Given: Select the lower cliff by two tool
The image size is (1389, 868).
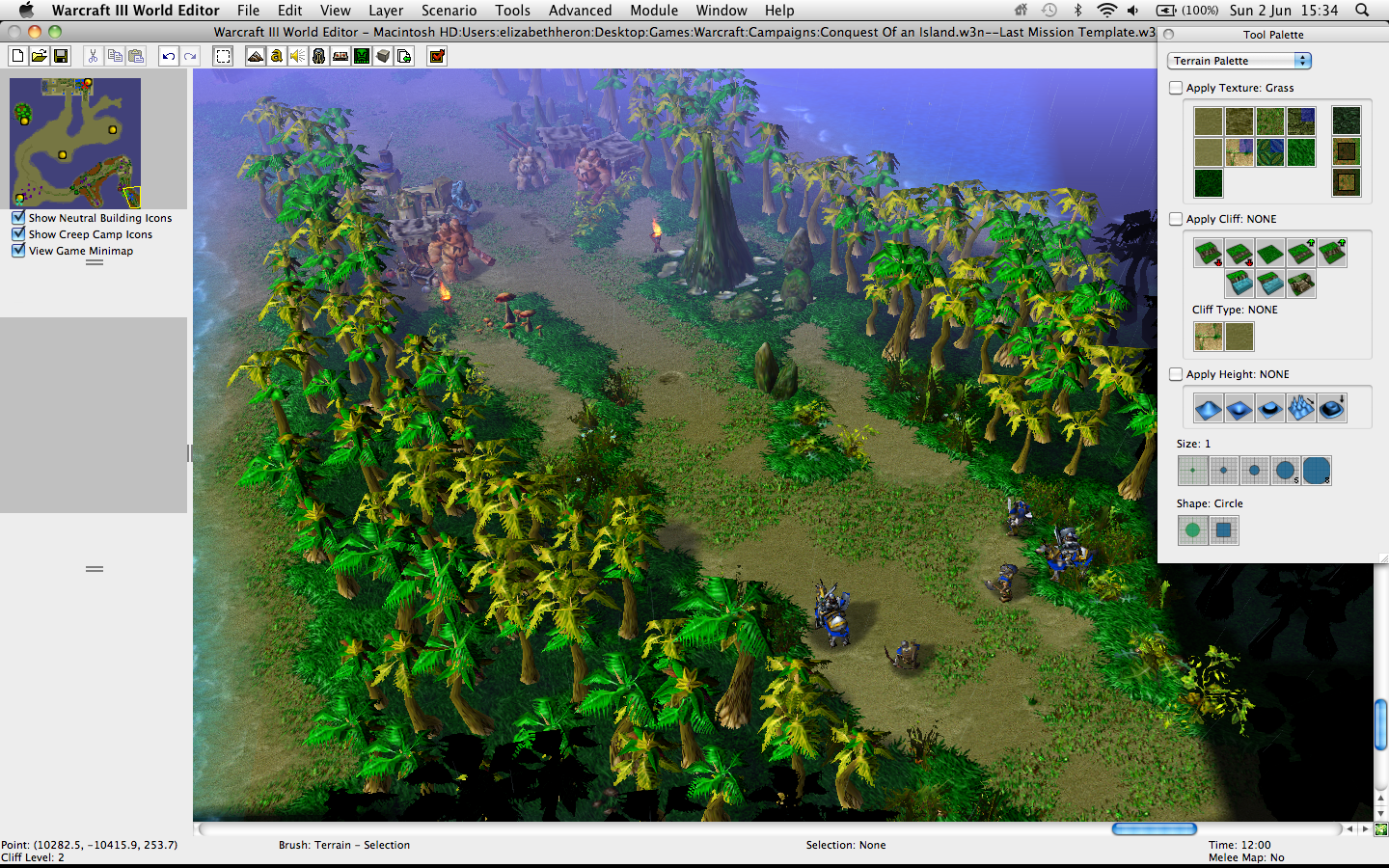Looking at the screenshot, I should 1209,253.
